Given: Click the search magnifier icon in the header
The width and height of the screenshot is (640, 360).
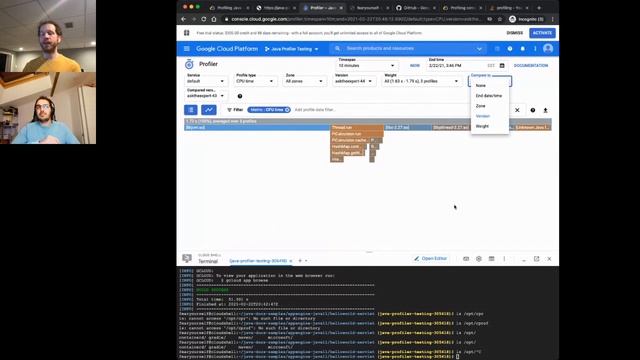Looking at the screenshot, I should point(337,49).
